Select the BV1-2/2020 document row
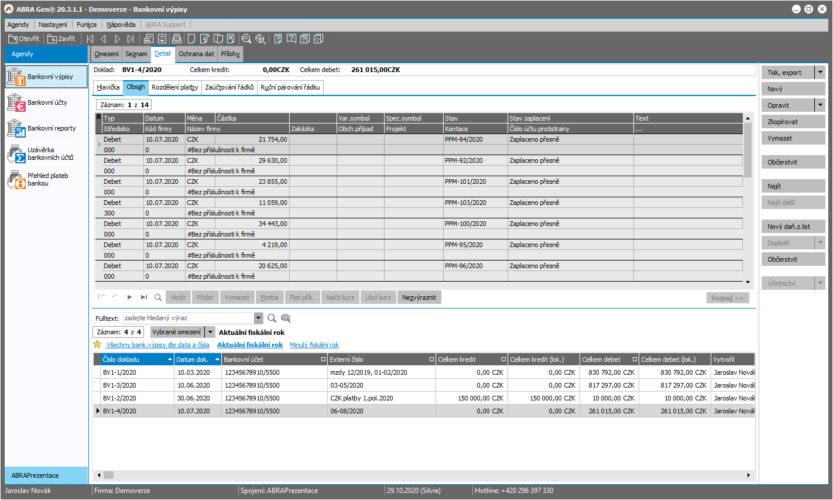833x500 pixels. click(120, 397)
